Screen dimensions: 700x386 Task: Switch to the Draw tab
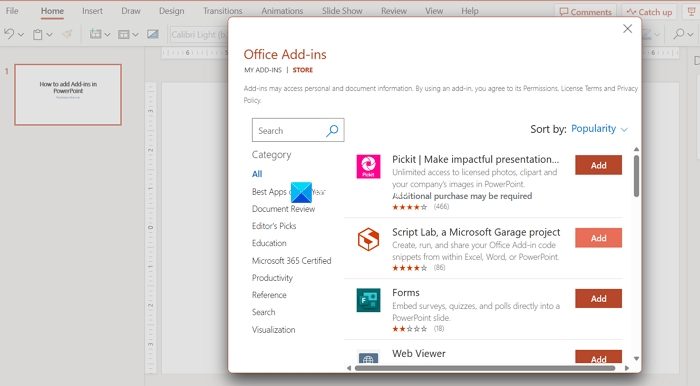[131, 11]
